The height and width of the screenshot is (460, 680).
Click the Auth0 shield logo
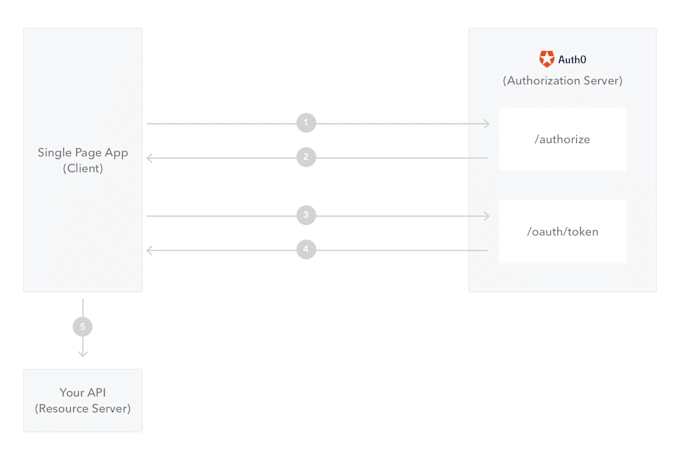[546, 59]
